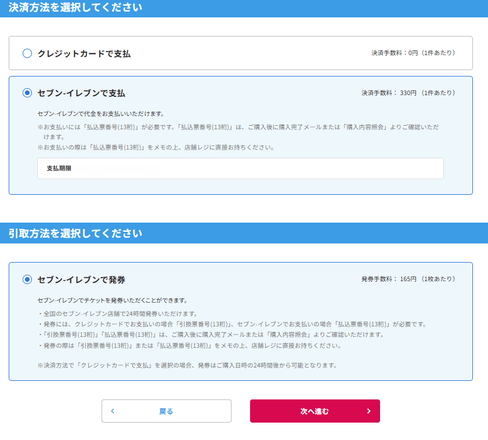The height and width of the screenshot is (440, 488).
Task: Click セブン-イレブンで代金をお支払いいただけます text
Action: (x=101, y=114)
